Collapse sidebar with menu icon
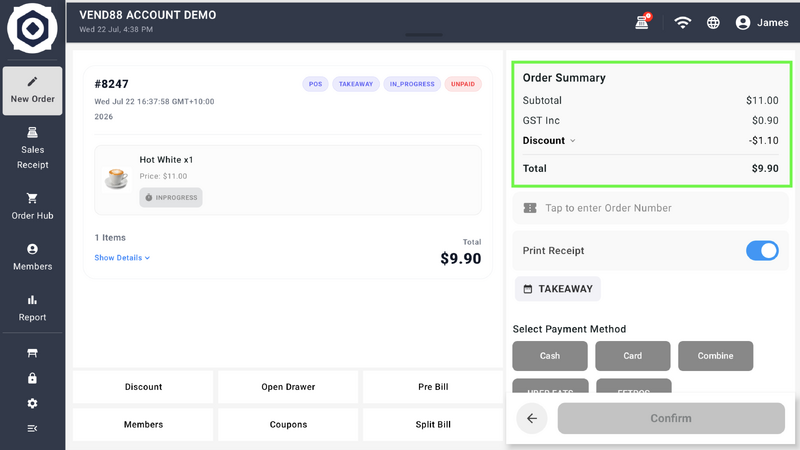The image size is (800, 450). (x=32, y=429)
